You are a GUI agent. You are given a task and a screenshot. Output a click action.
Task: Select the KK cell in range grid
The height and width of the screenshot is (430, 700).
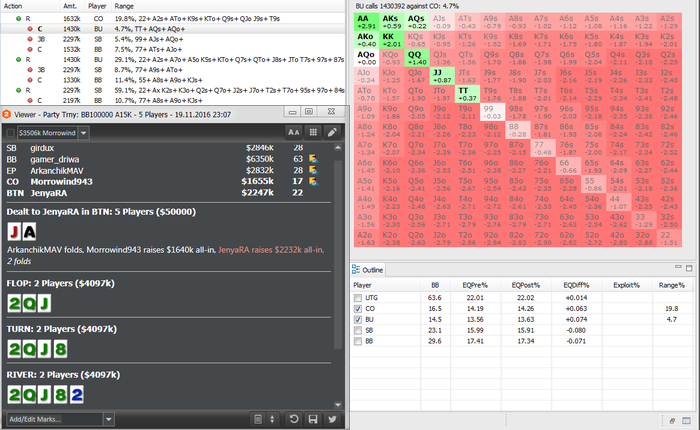pos(392,40)
